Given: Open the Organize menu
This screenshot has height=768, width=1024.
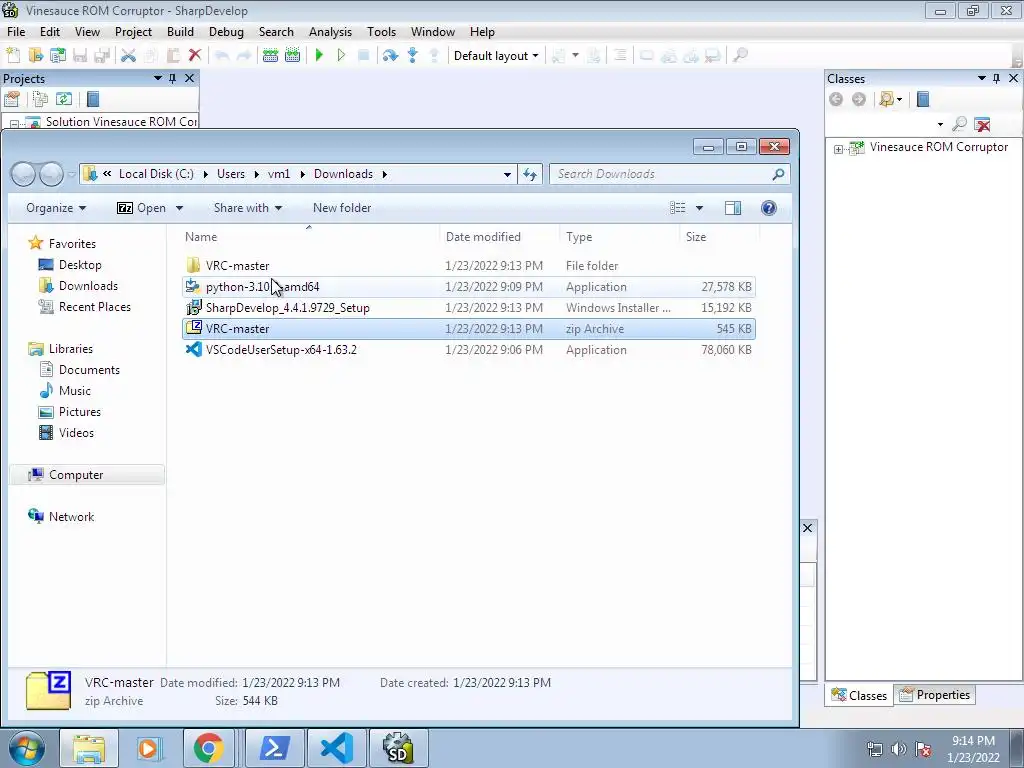Looking at the screenshot, I should point(56,208).
